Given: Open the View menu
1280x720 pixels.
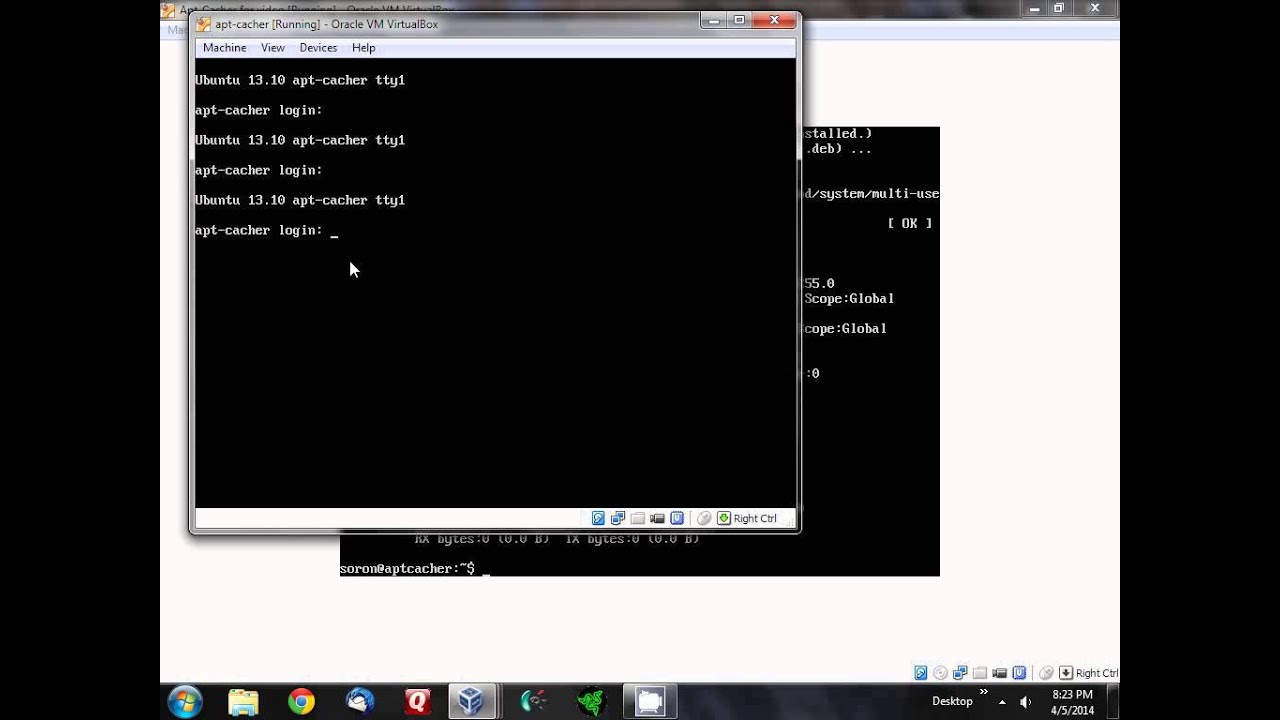Looking at the screenshot, I should point(273,48).
